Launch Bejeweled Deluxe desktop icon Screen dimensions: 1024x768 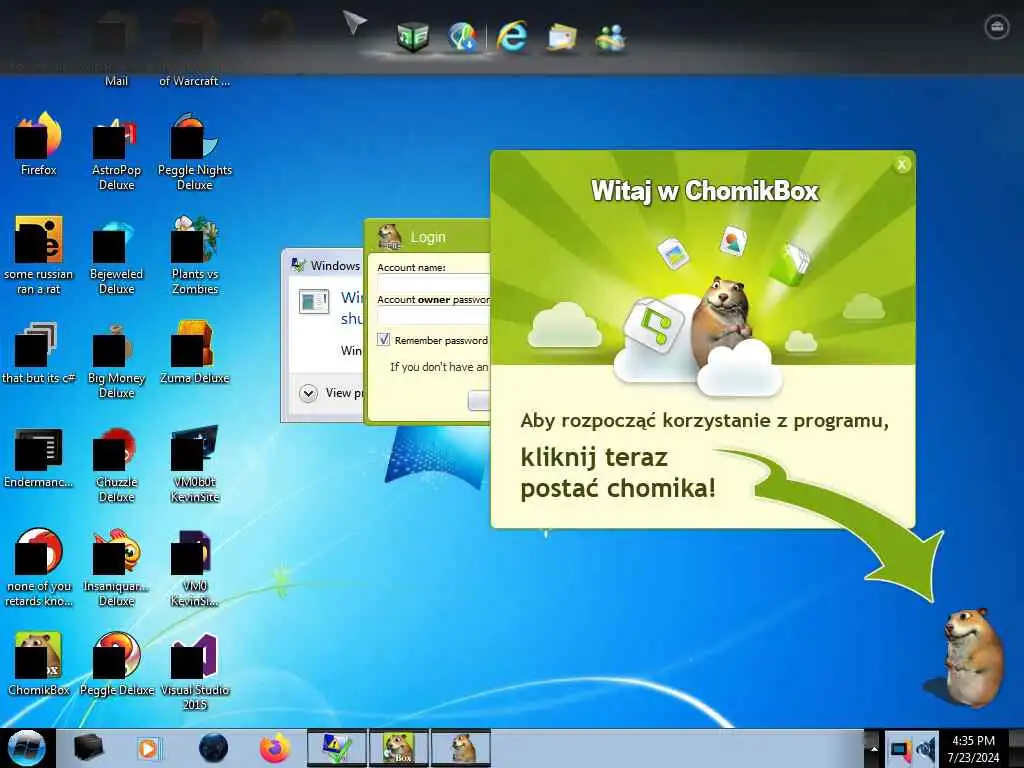point(116,256)
